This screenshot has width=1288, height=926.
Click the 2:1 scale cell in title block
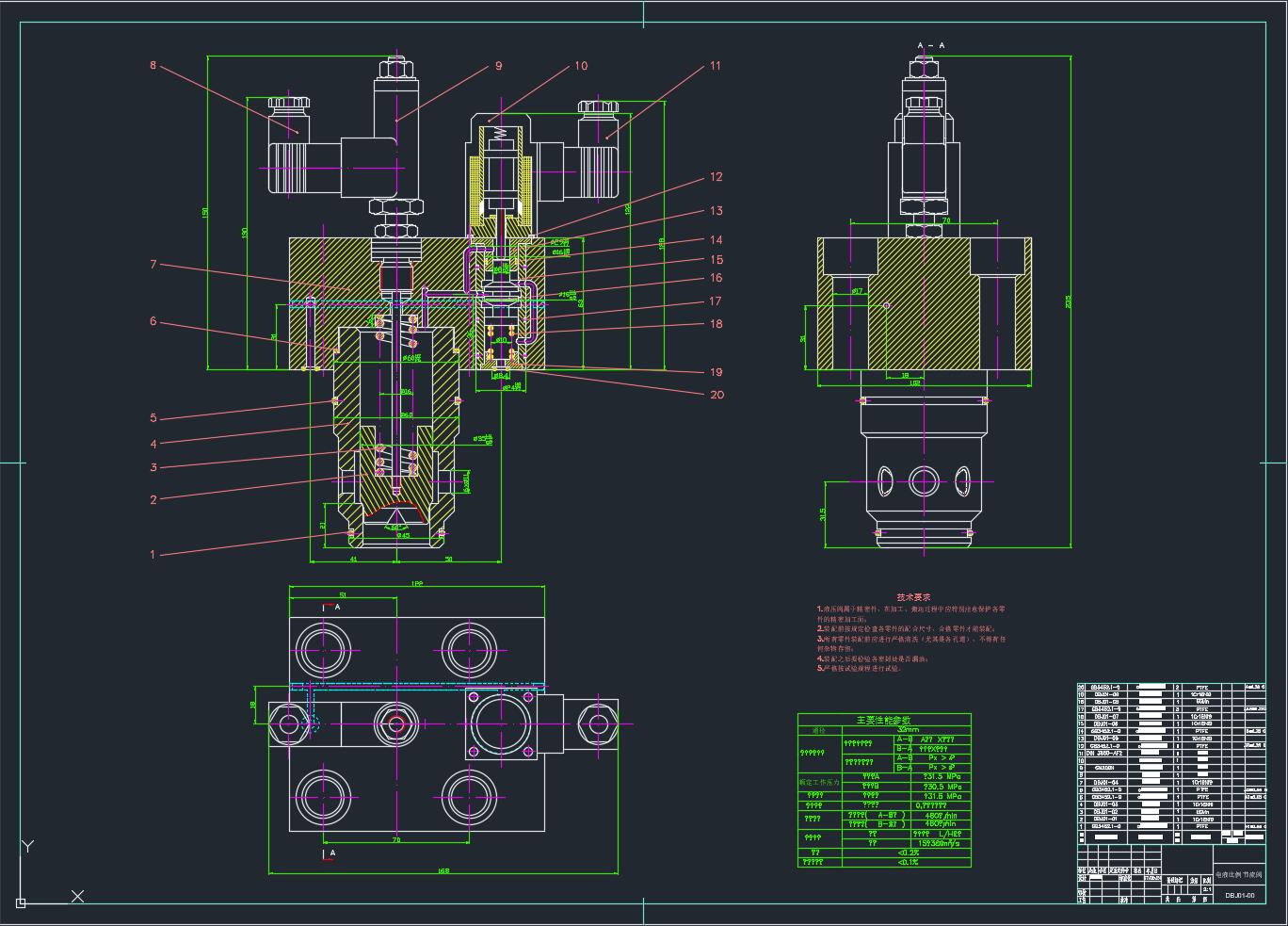(1207, 888)
